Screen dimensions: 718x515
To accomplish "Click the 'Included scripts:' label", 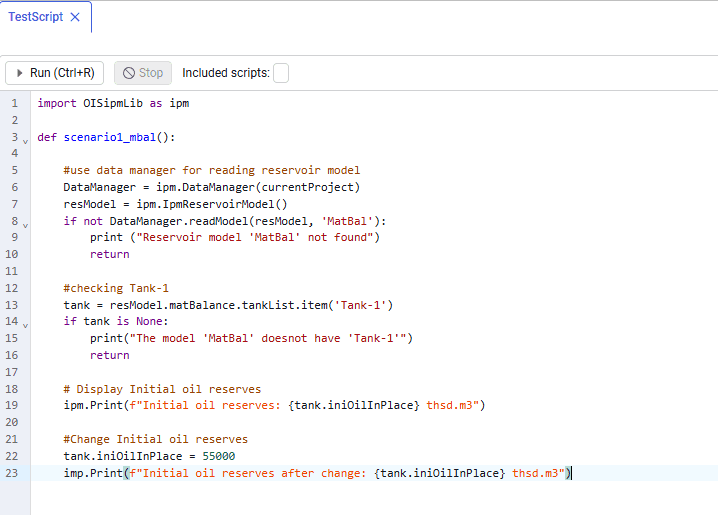I will point(226,73).
